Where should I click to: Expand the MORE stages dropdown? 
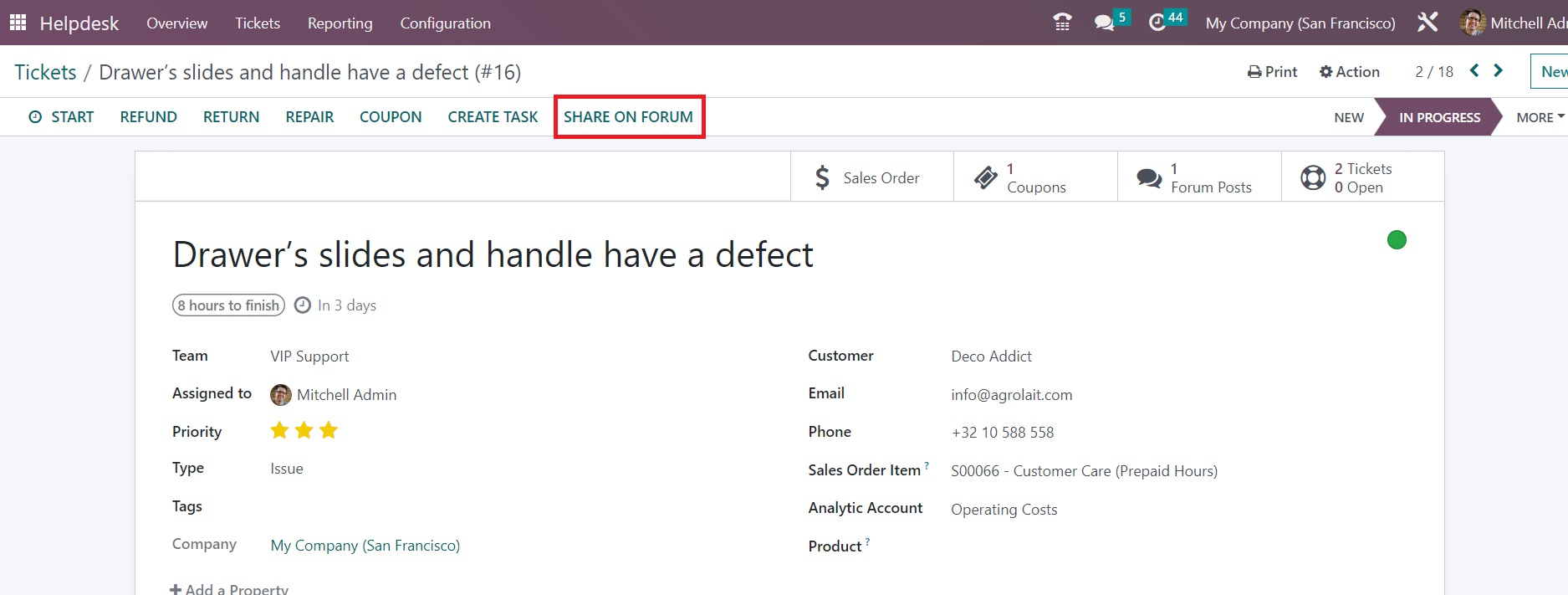(1540, 117)
